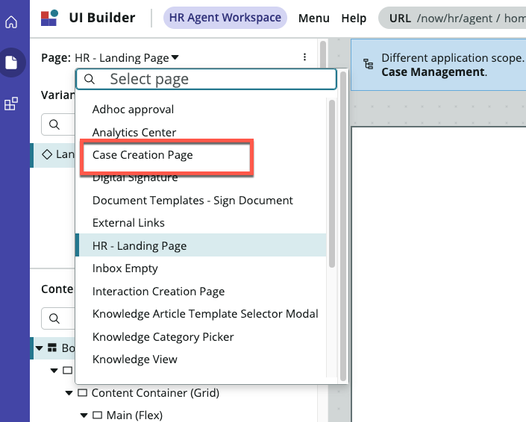
Task: Click the Body layout icon in content tree
Action: point(52,348)
